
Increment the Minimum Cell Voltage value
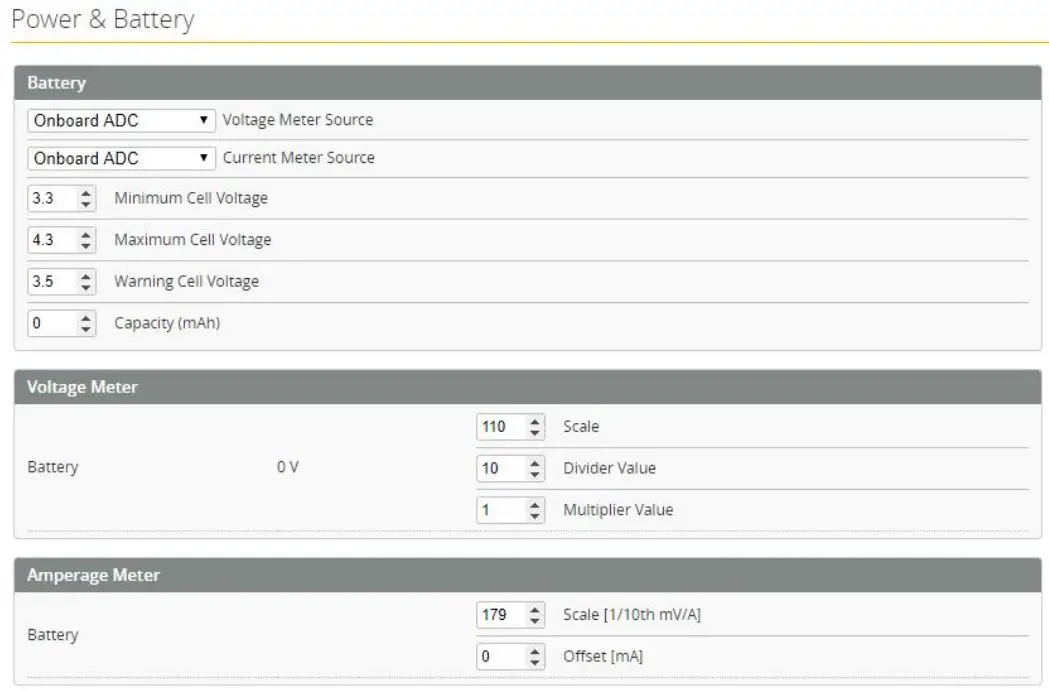point(87,192)
